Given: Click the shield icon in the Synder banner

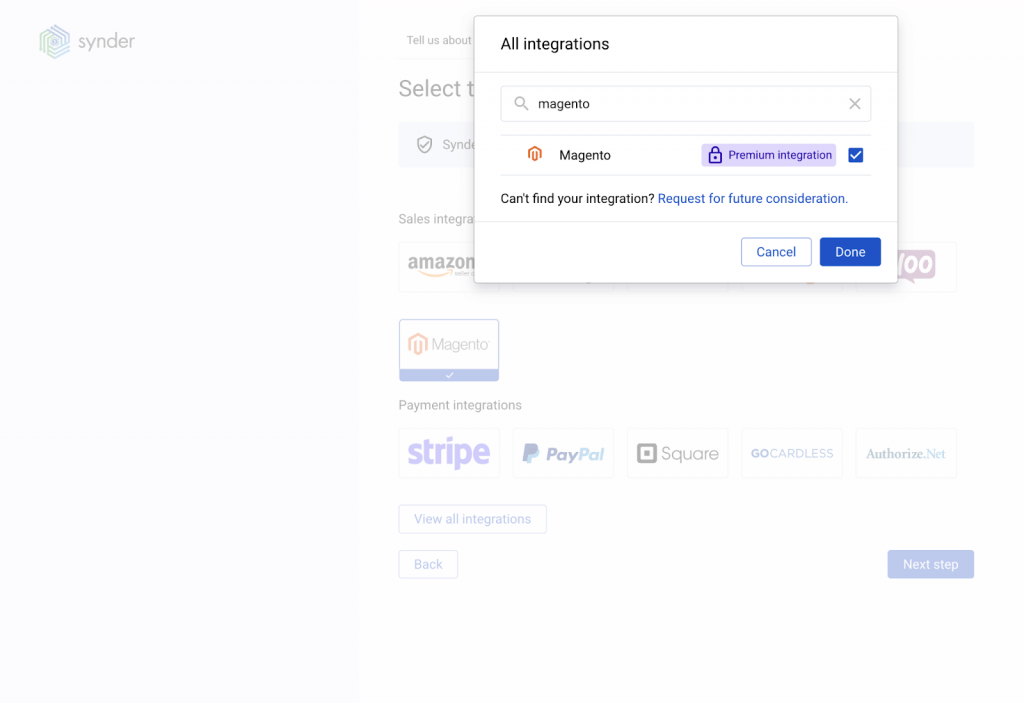Looking at the screenshot, I should point(424,144).
